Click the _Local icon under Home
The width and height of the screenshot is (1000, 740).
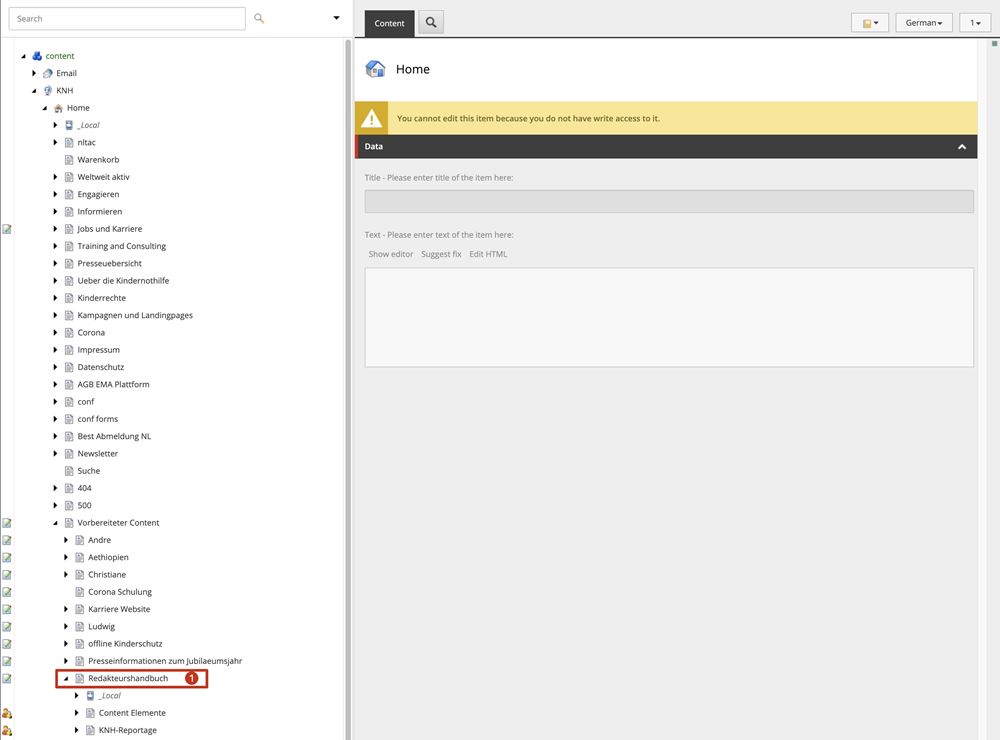pyautogui.click(x=68, y=126)
